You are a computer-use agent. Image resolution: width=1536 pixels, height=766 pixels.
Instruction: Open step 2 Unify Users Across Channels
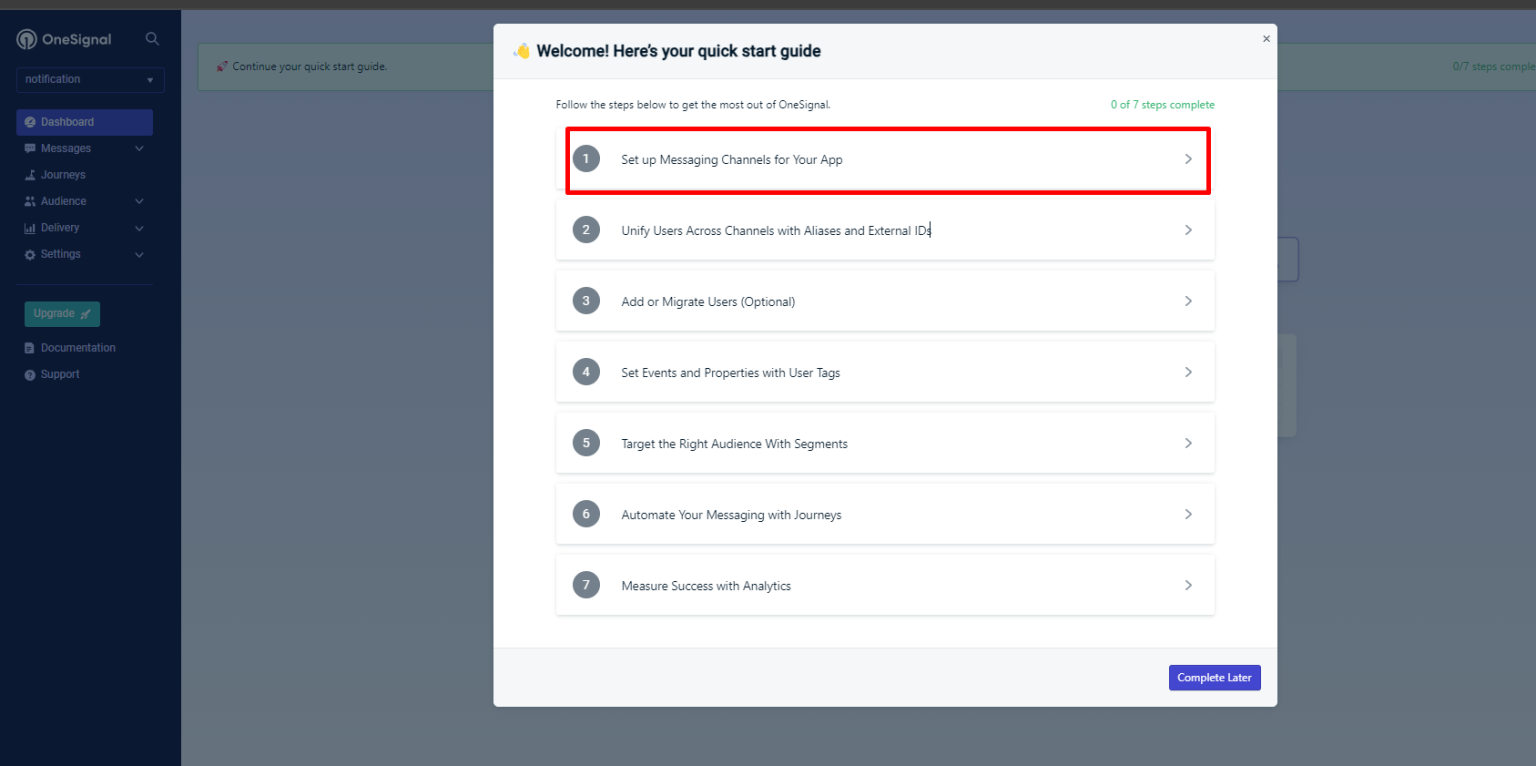tap(885, 230)
